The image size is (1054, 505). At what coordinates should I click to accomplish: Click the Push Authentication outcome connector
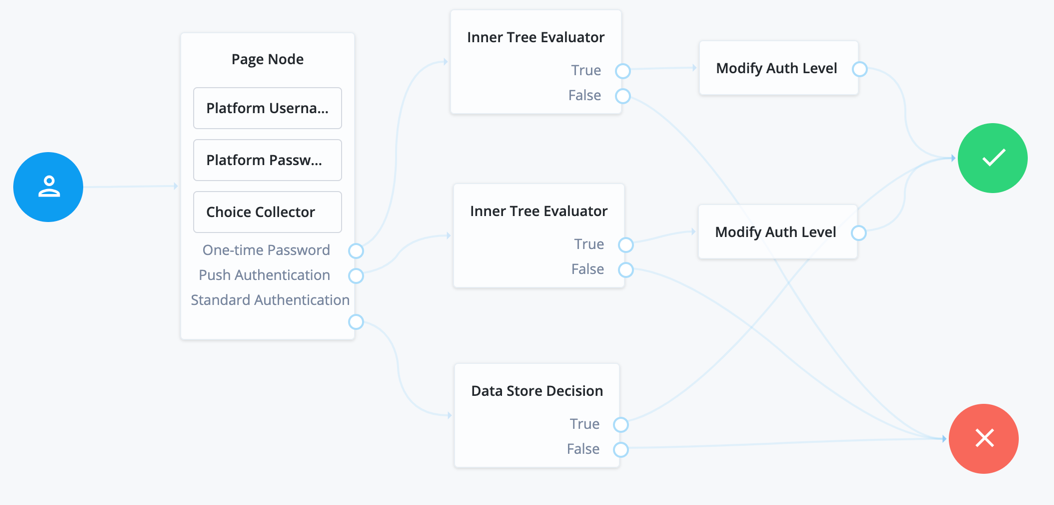(356, 276)
